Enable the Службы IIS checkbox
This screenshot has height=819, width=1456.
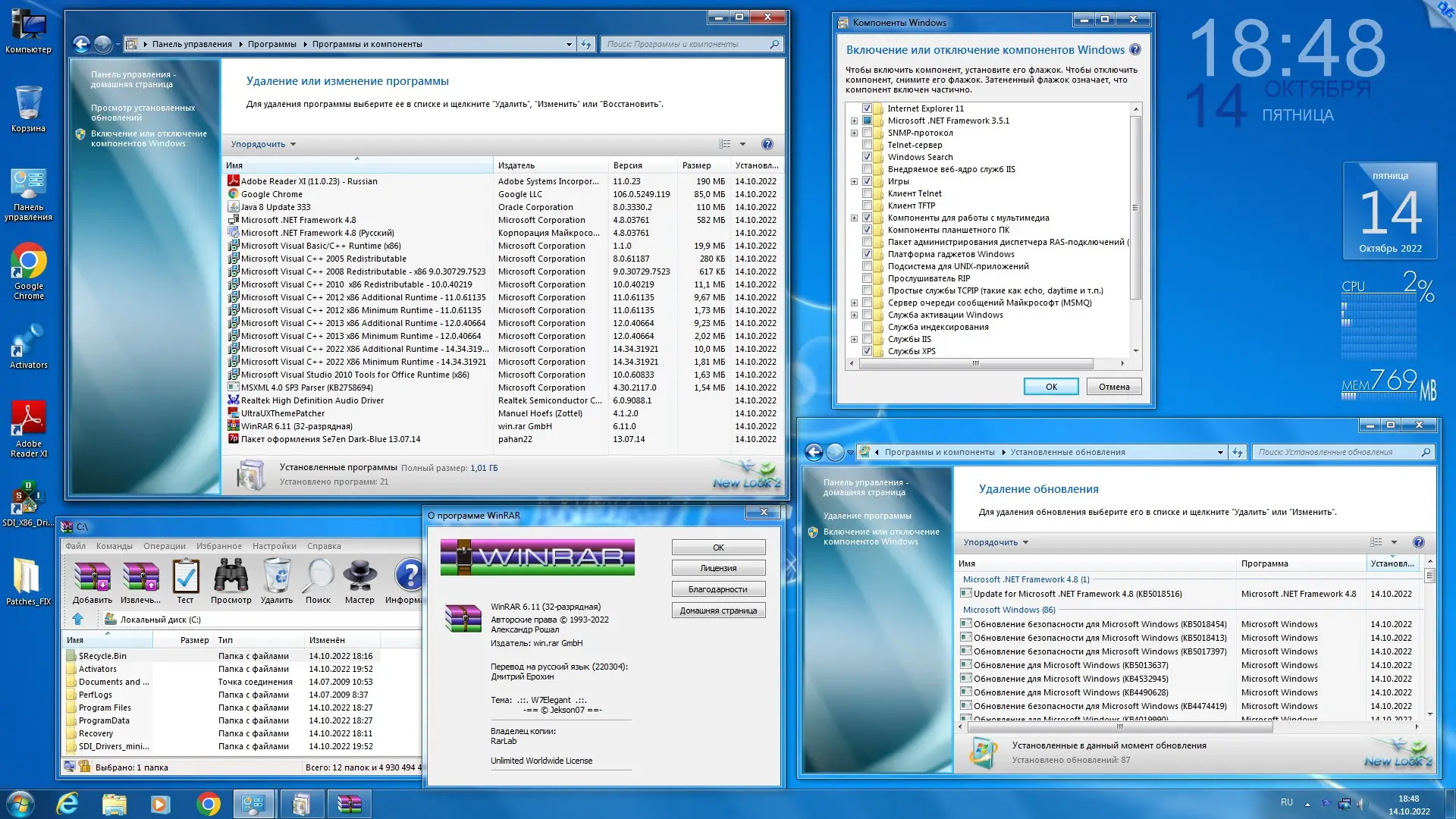click(868, 339)
